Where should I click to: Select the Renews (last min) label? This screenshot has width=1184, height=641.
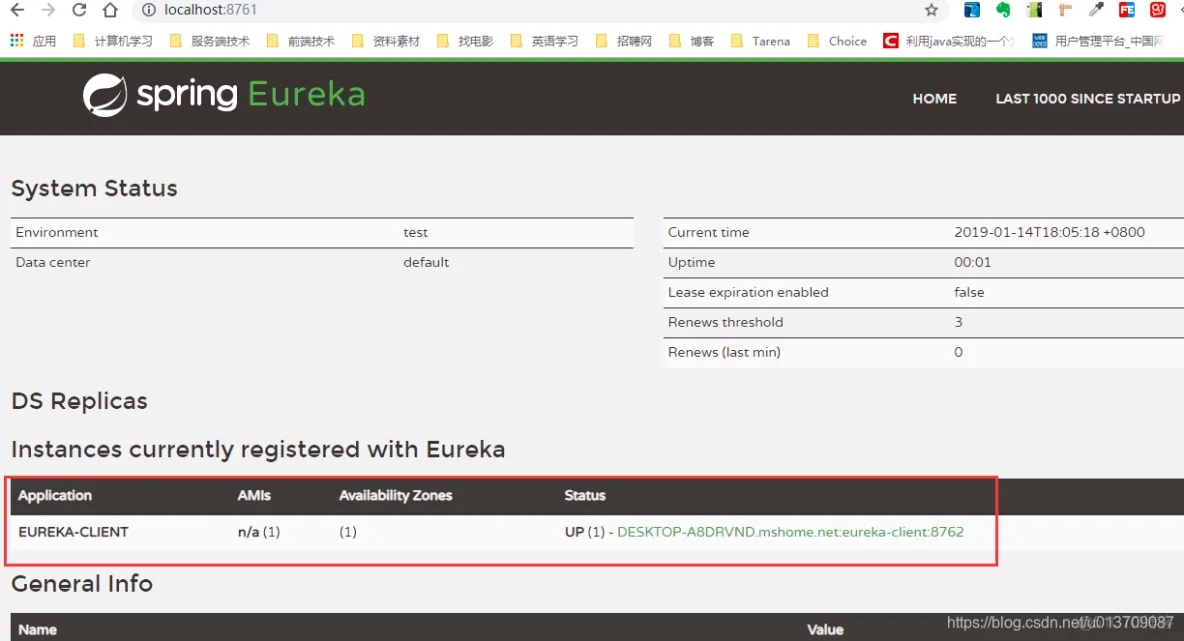[724, 352]
